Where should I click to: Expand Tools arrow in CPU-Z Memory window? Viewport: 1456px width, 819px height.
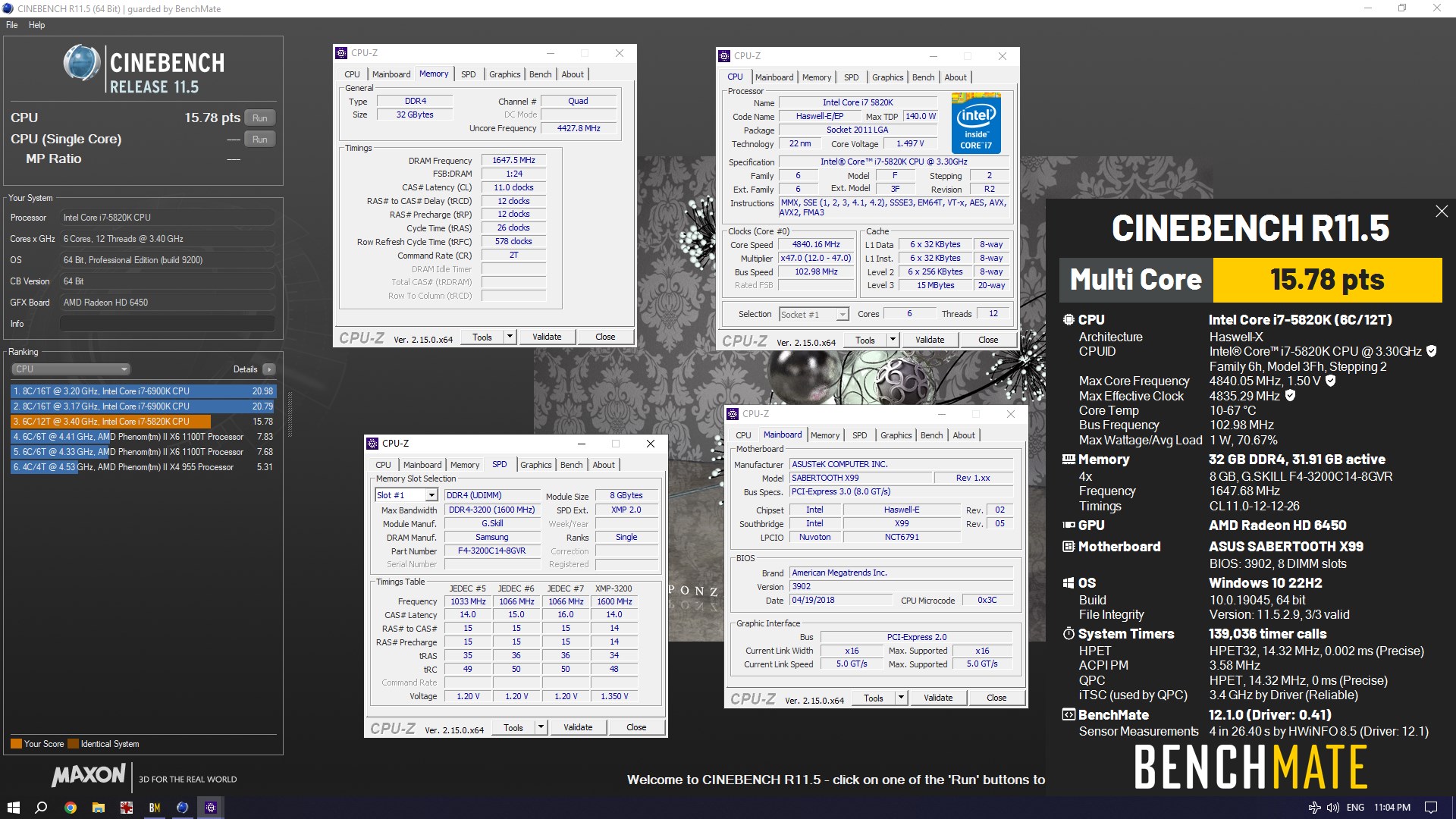pyautogui.click(x=510, y=337)
